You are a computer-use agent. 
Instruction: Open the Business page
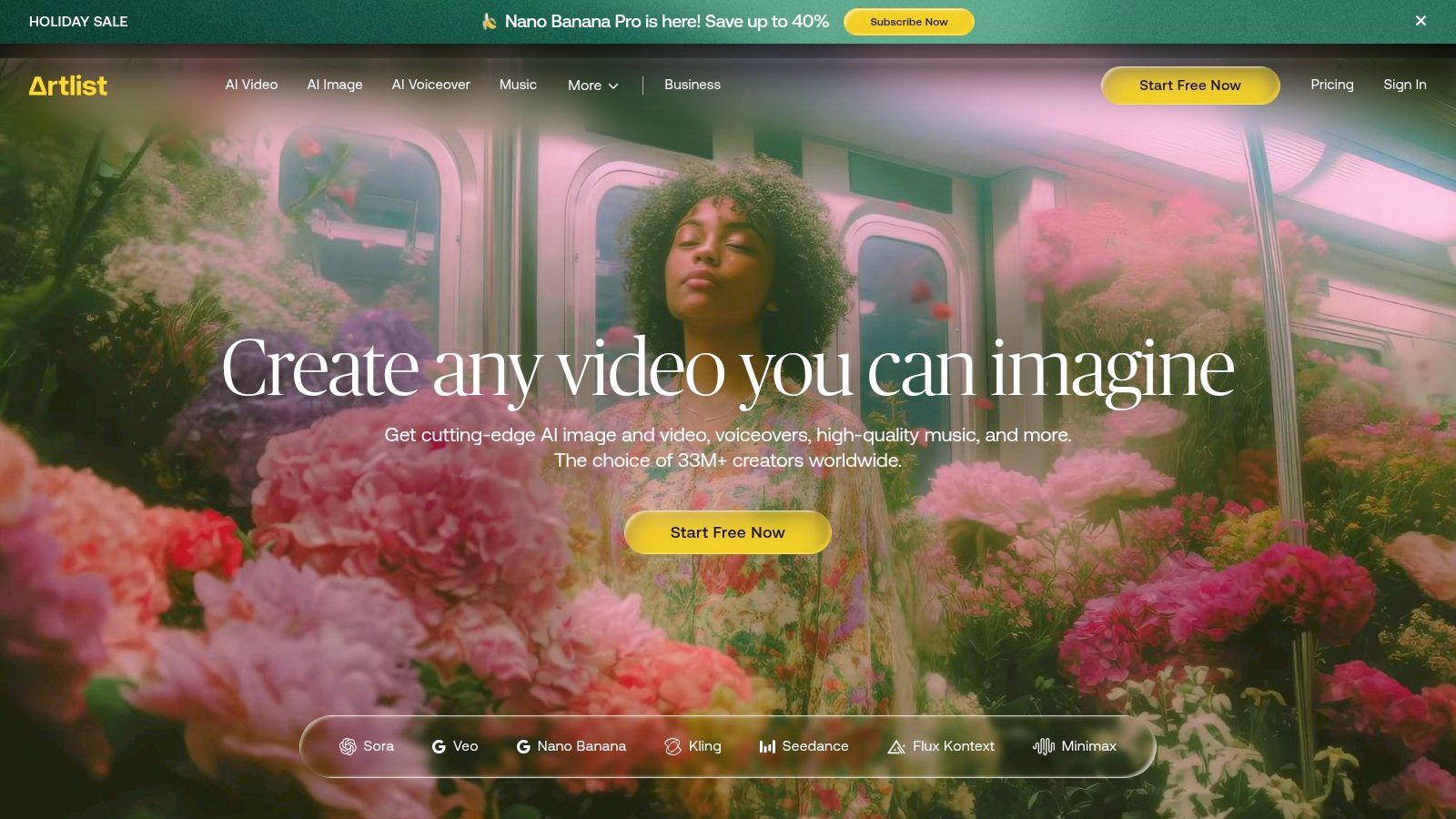(x=693, y=85)
